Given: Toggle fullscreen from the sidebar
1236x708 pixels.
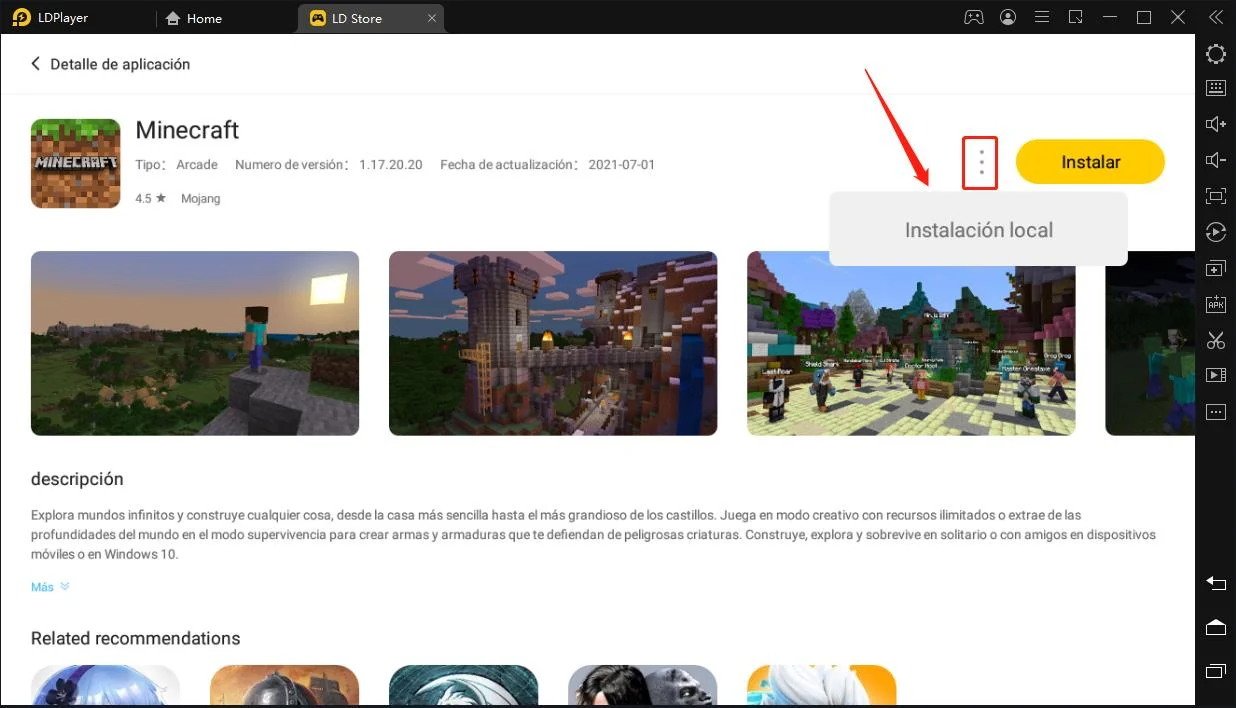Looking at the screenshot, I should (1216, 196).
